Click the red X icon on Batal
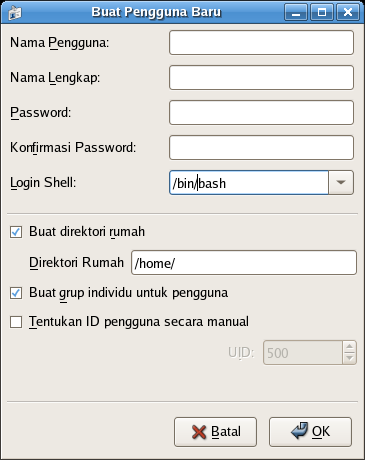 (x=199, y=432)
